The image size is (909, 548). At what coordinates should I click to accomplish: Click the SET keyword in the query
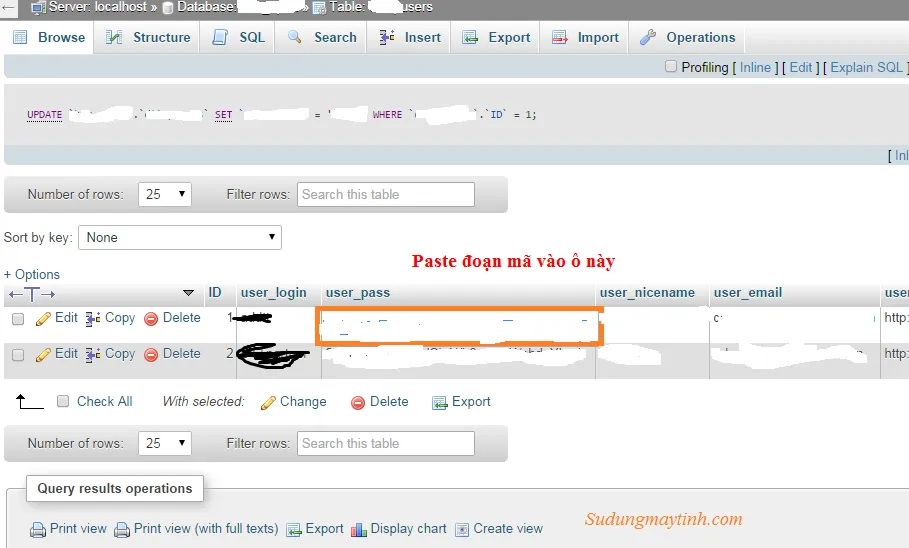point(224,115)
